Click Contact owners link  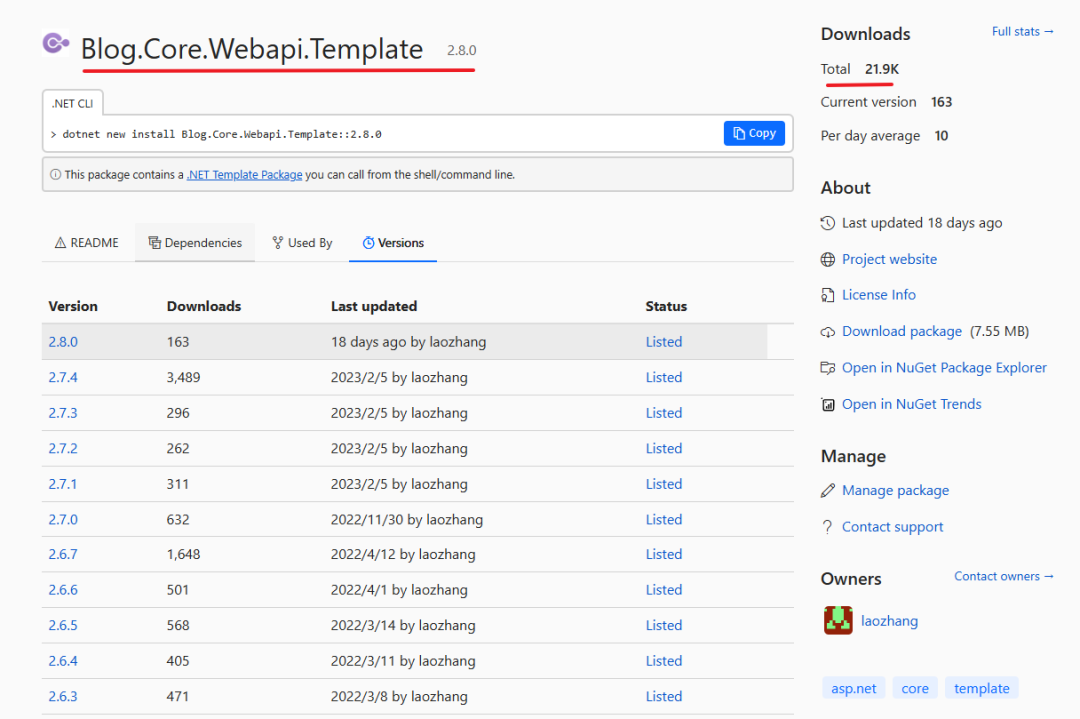(x=1004, y=576)
